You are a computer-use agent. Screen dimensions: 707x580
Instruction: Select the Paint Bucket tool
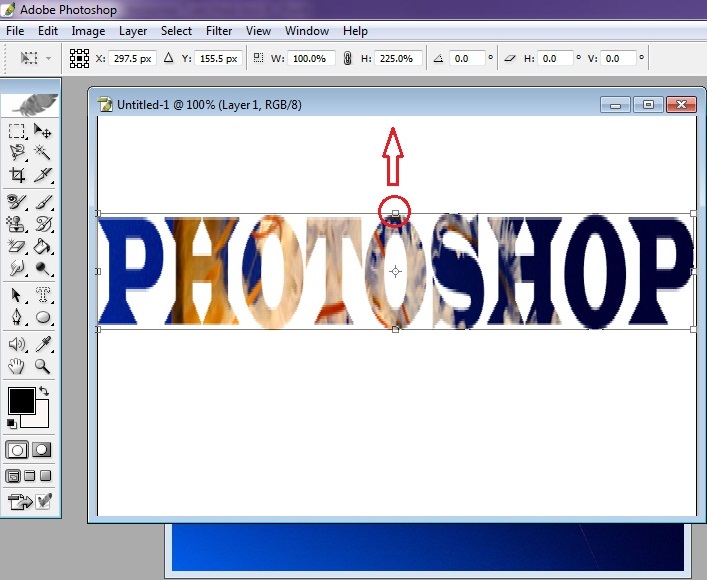43,246
